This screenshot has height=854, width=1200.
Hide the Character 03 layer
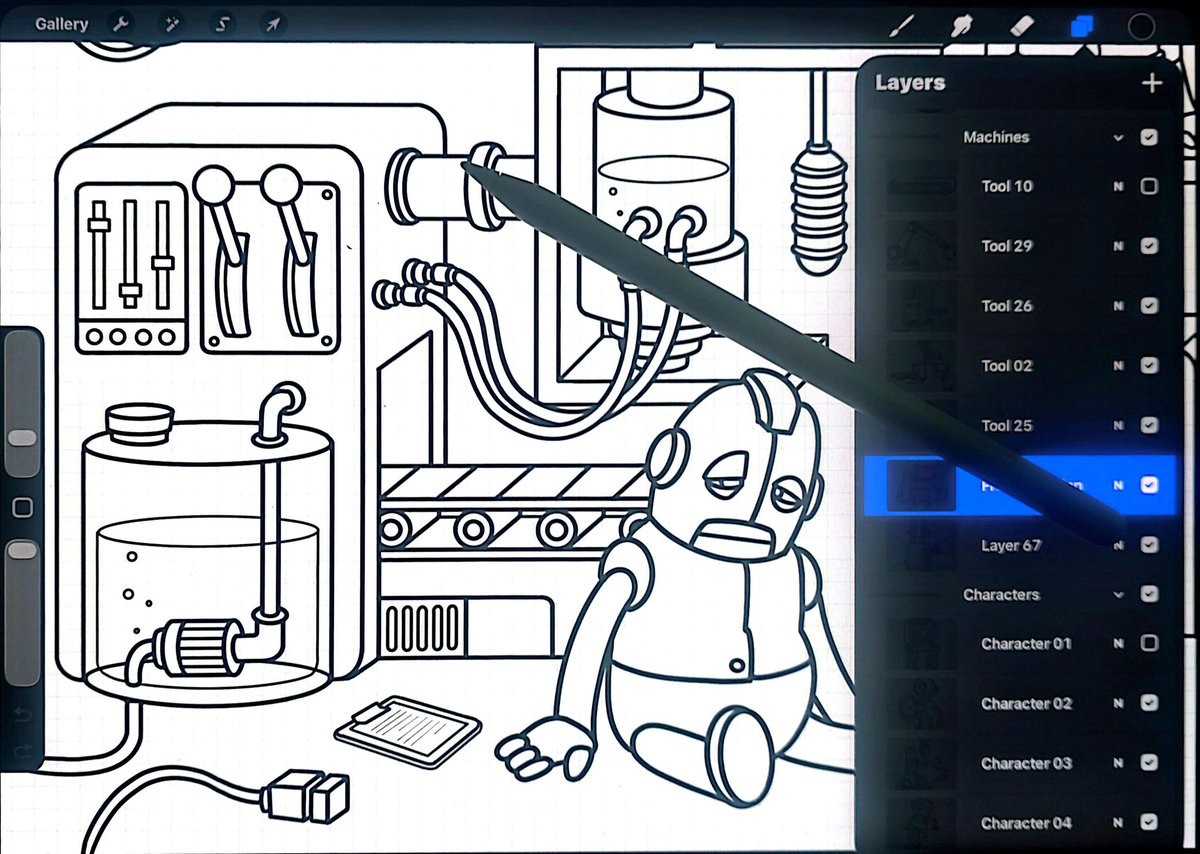coord(1149,763)
